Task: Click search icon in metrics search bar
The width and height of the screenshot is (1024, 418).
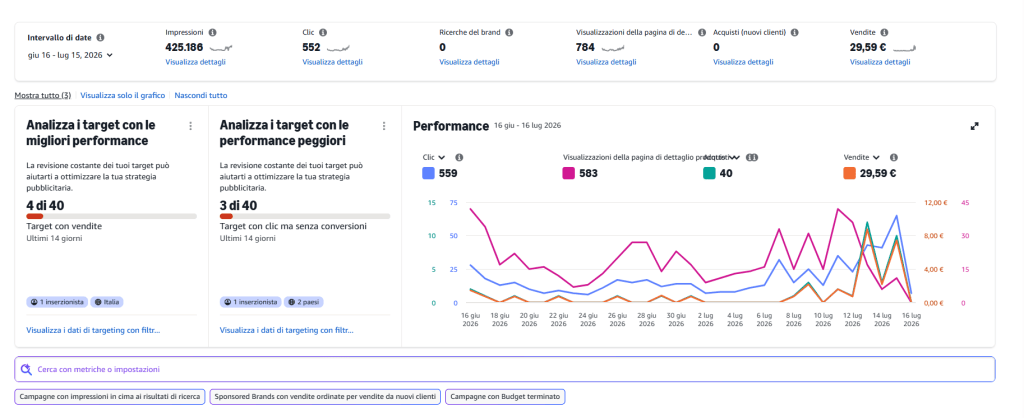Action: click(26, 369)
